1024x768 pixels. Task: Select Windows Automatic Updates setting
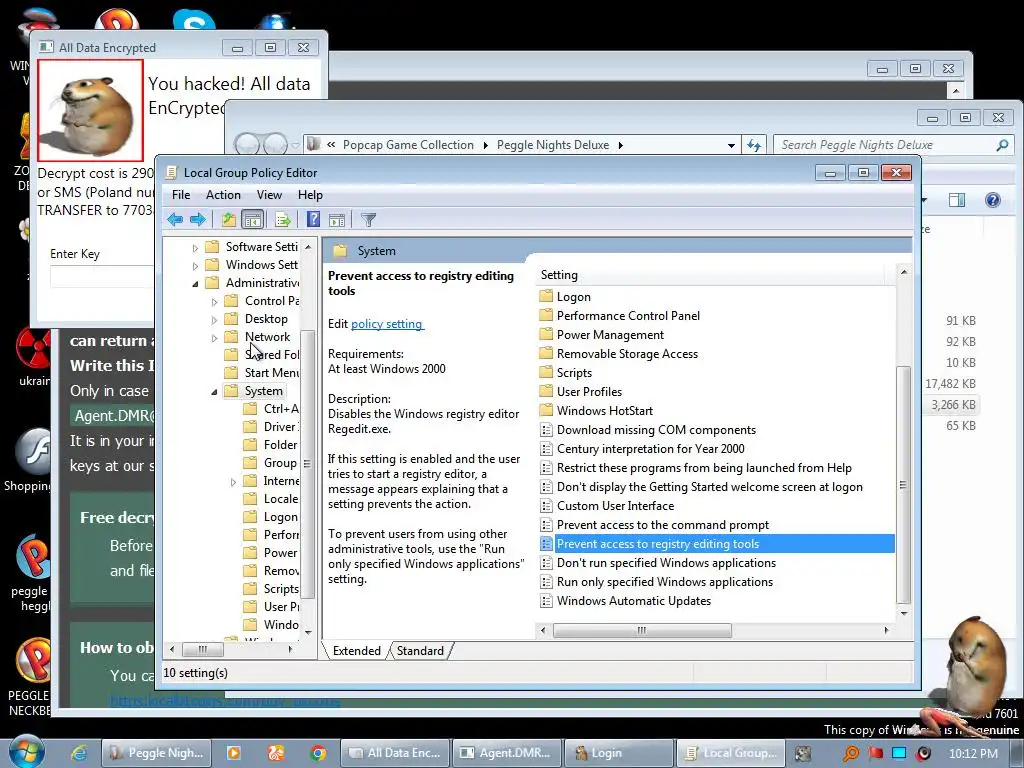tap(626, 601)
